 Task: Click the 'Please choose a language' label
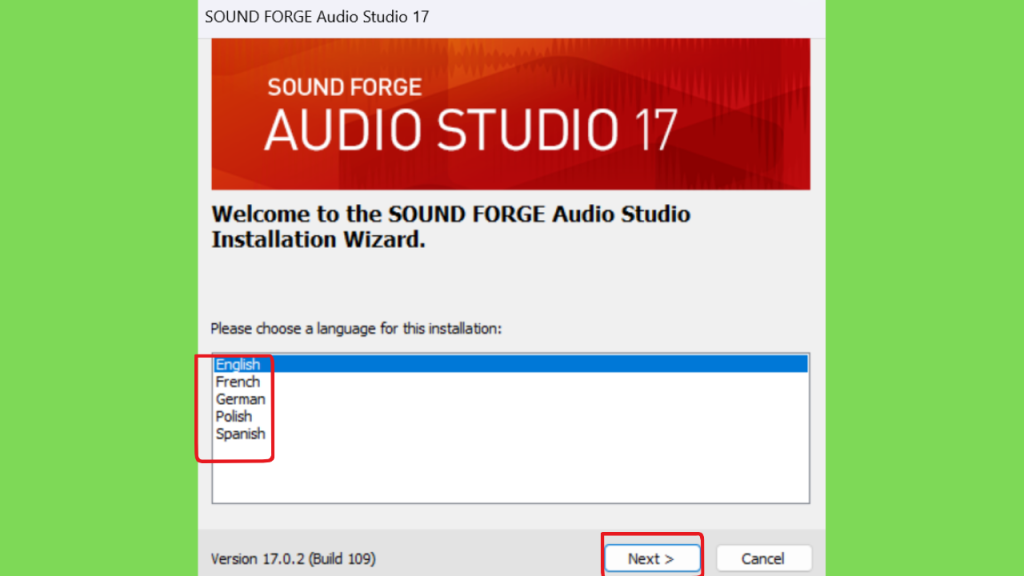click(356, 328)
